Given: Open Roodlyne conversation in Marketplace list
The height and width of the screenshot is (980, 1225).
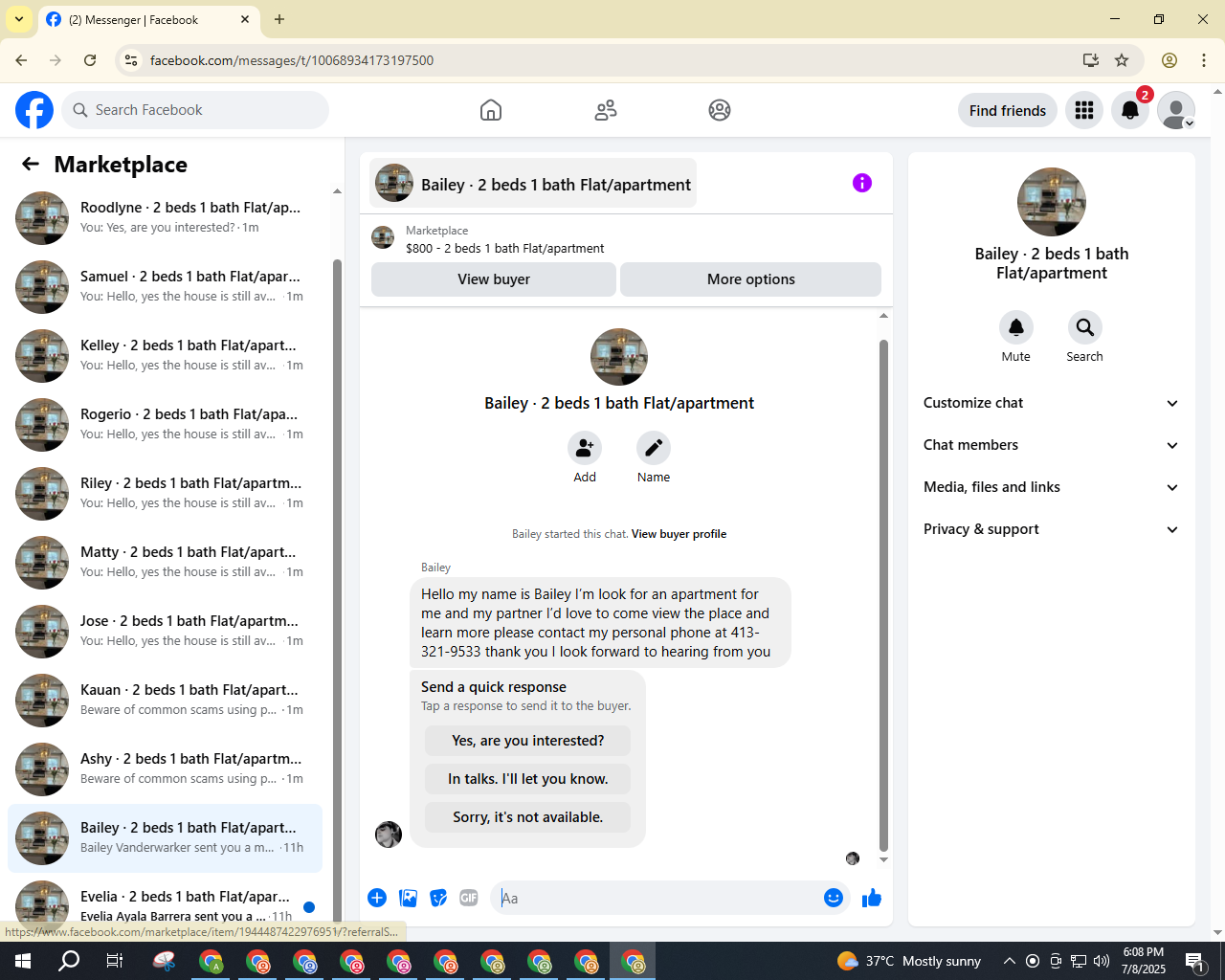Looking at the screenshot, I should tap(165, 218).
